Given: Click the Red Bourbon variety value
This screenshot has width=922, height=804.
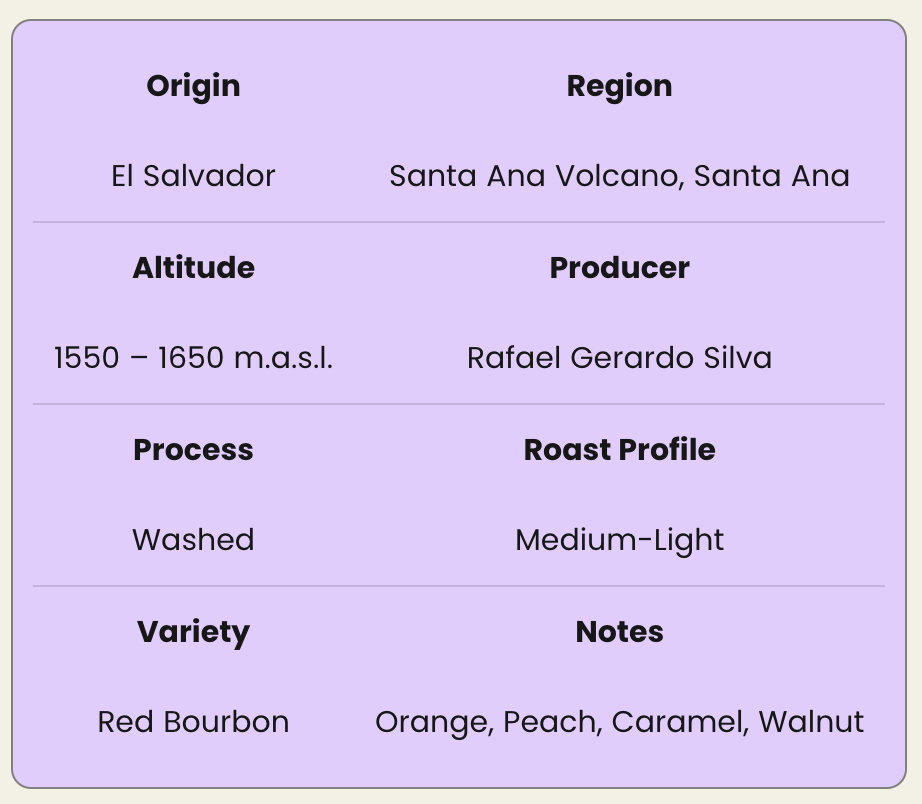Looking at the screenshot, I should (x=193, y=722).
